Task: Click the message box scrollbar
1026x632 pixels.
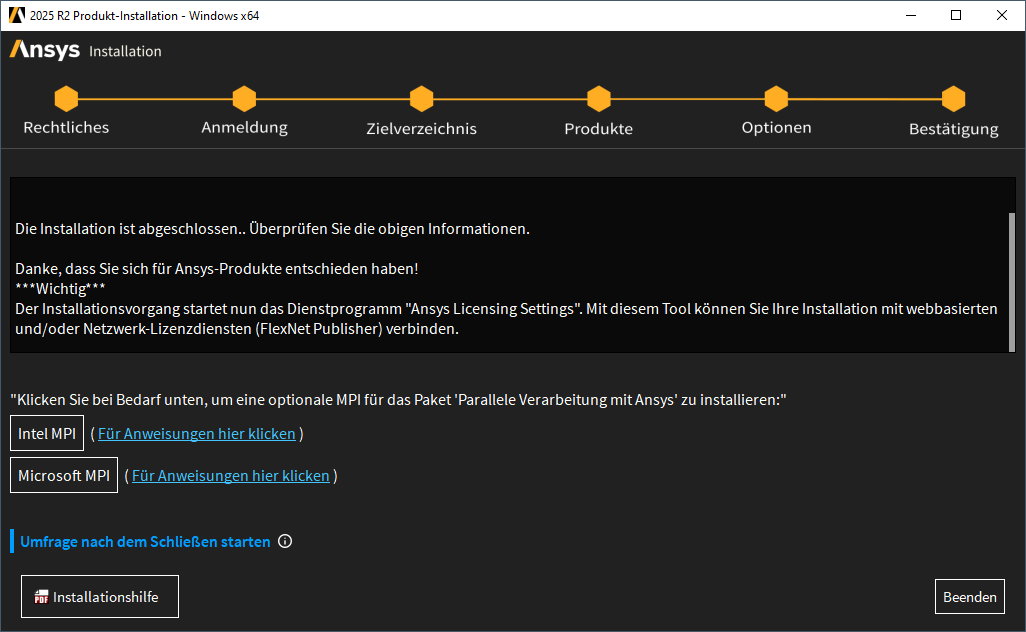Action: pos(1012,281)
